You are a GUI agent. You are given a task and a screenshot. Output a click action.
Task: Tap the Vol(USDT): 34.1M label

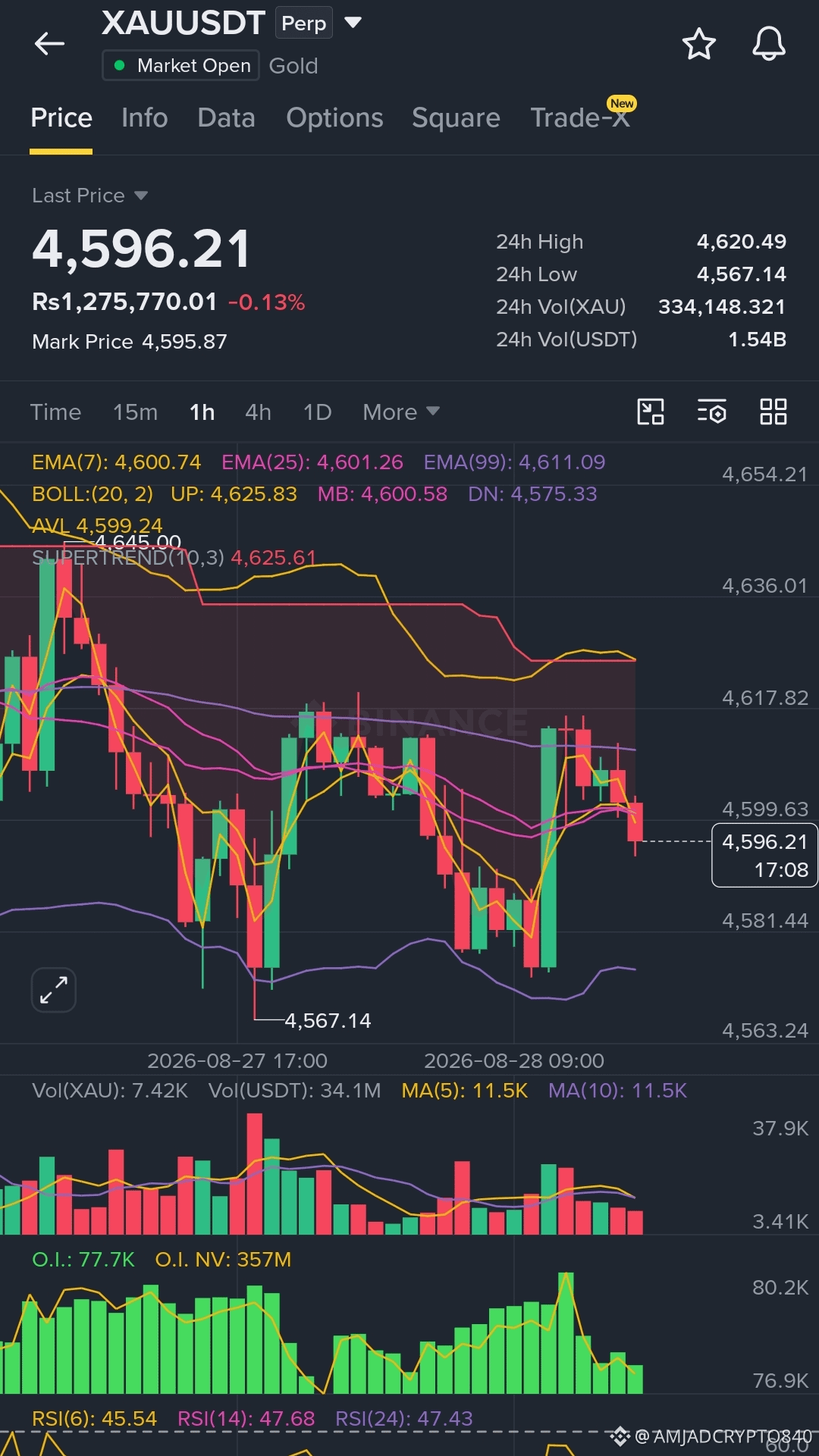coord(294,1091)
